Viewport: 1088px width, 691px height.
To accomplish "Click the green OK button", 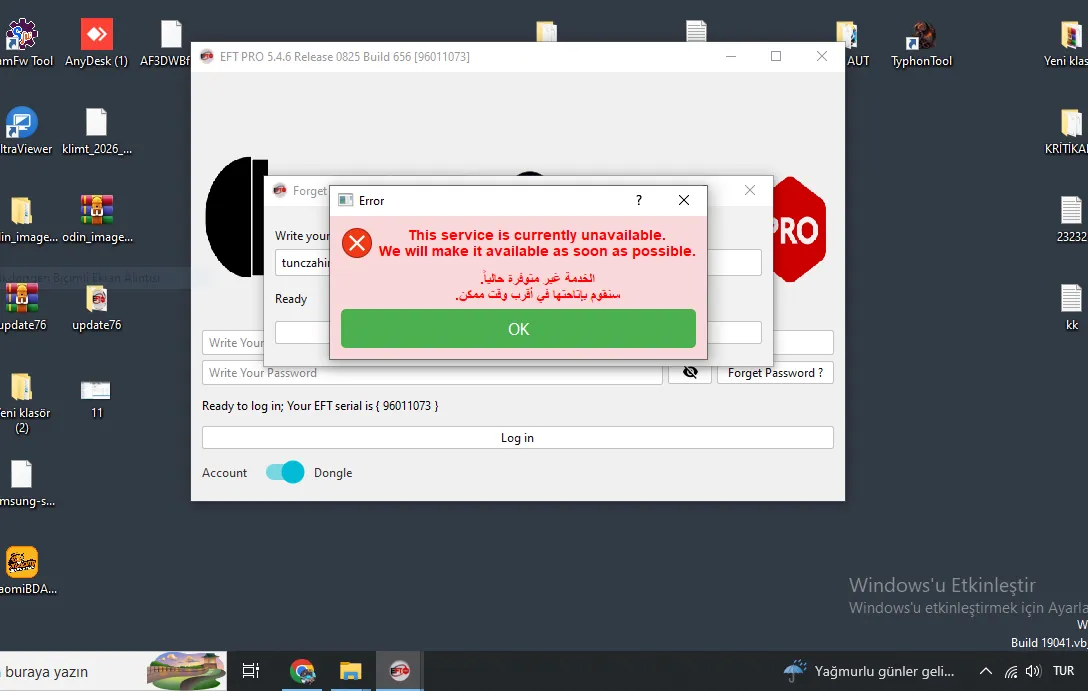I will [518, 329].
